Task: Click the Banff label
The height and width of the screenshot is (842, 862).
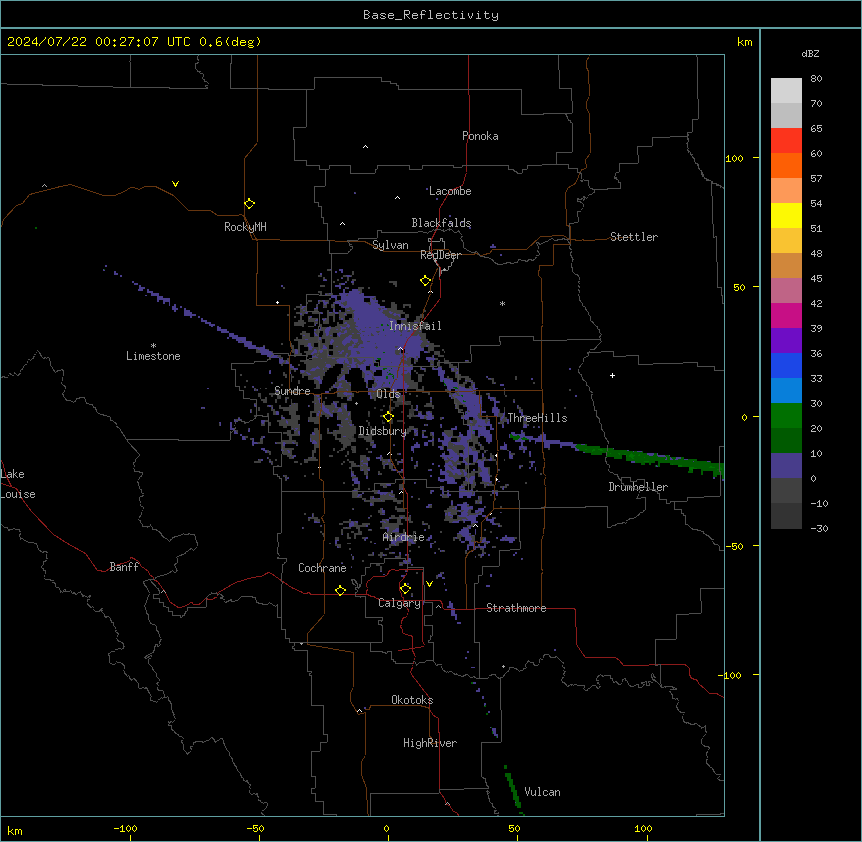Action: [x=124, y=567]
